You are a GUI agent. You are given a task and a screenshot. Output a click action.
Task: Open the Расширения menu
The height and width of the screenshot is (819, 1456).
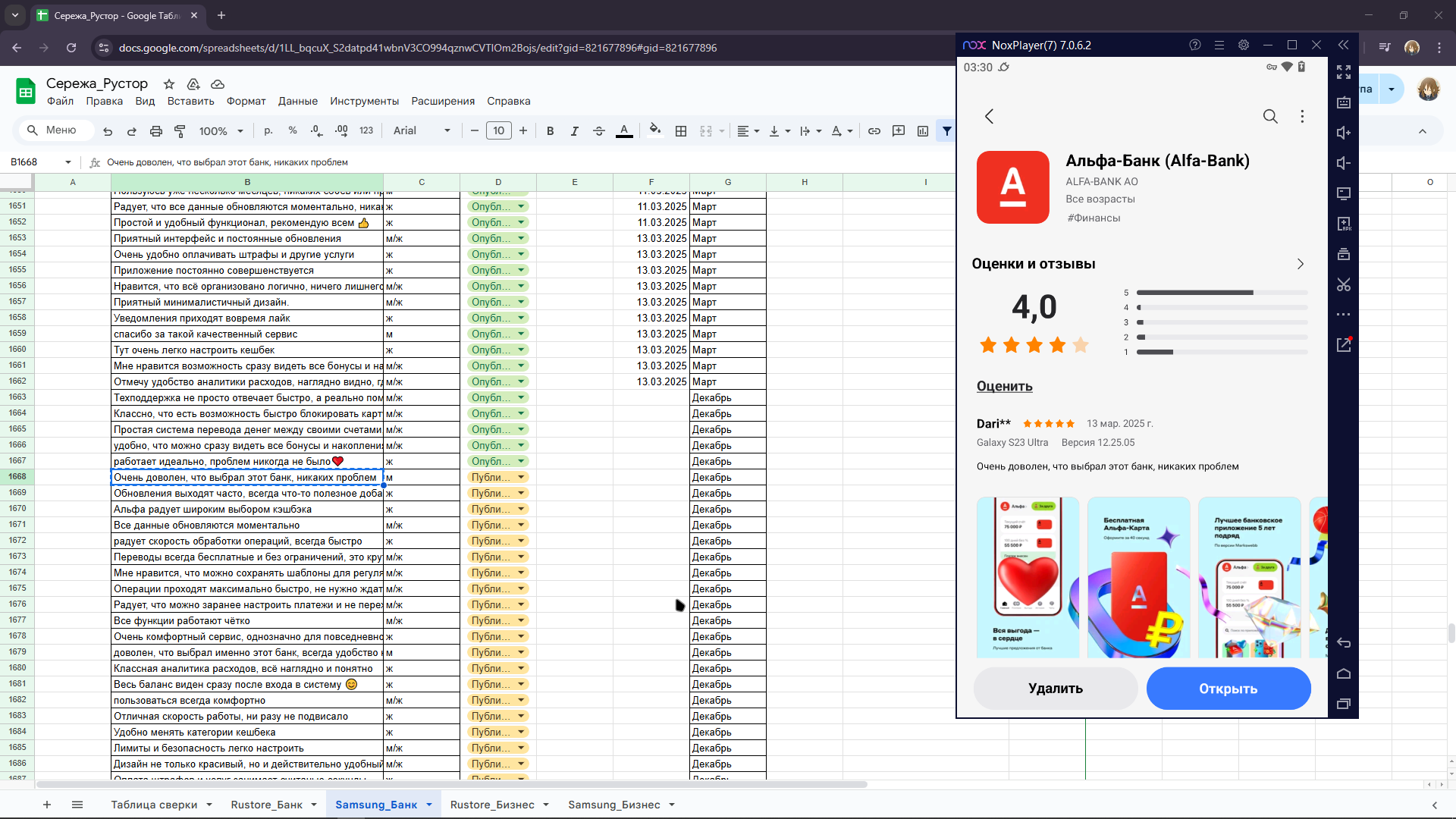(443, 101)
